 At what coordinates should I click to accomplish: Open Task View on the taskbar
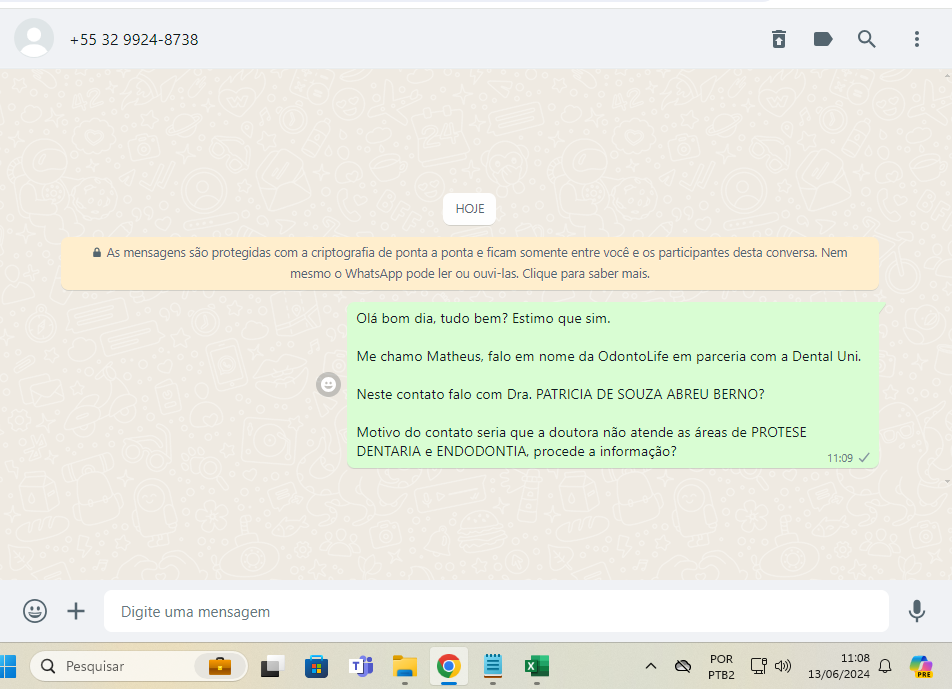tap(272, 666)
